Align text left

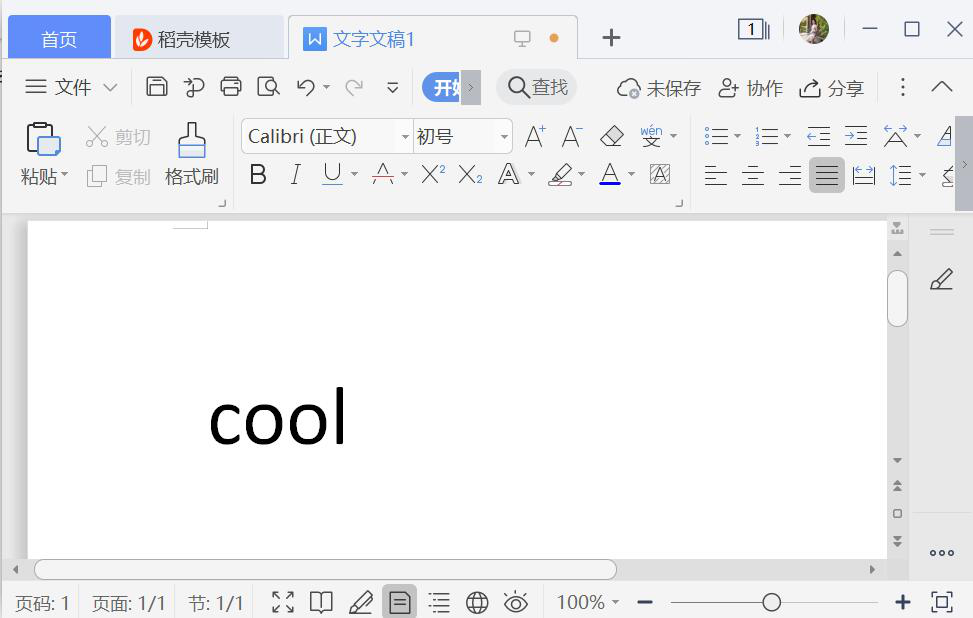715,176
